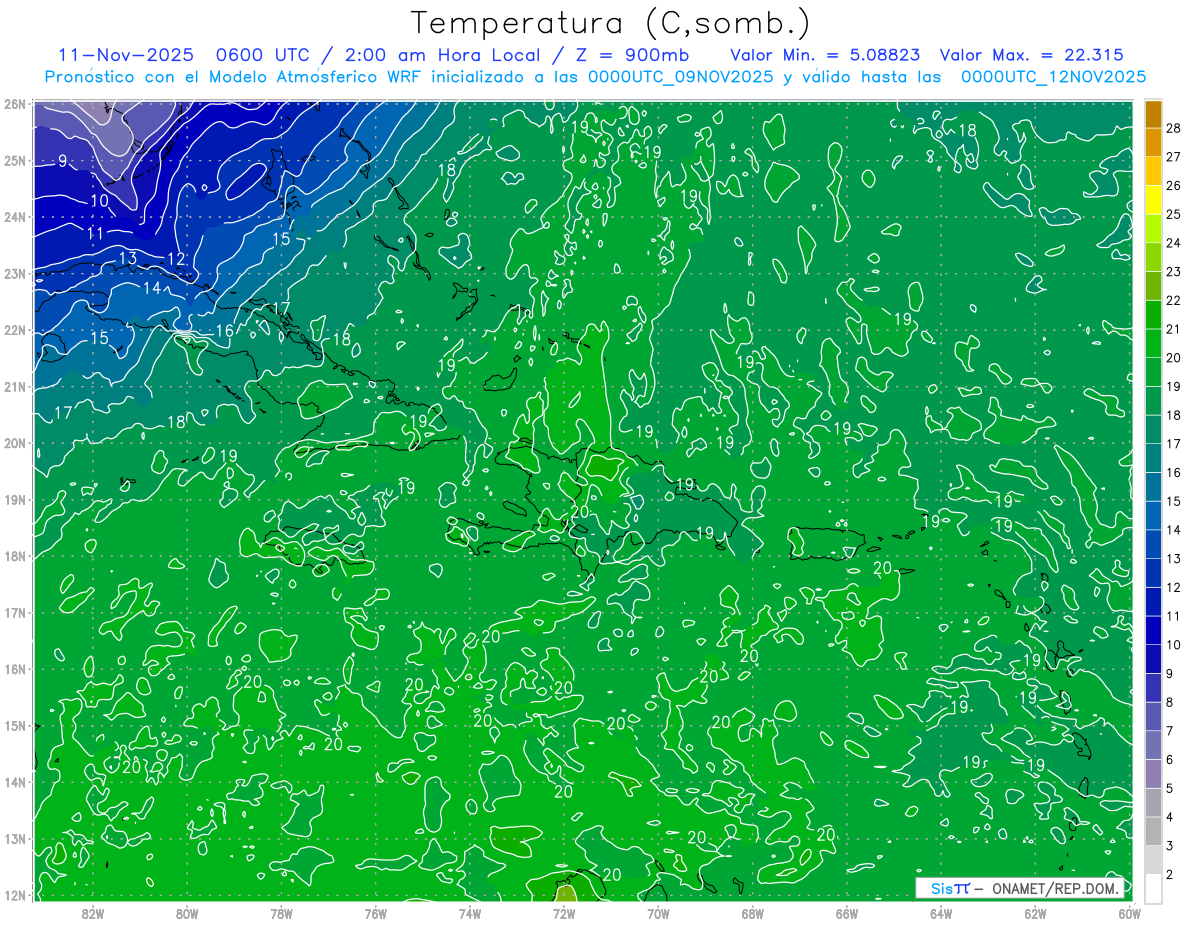The width and height of the screenshot is (1200, 927).
Task: Click the '74W' longitude axis label
Action: [469, 913]
